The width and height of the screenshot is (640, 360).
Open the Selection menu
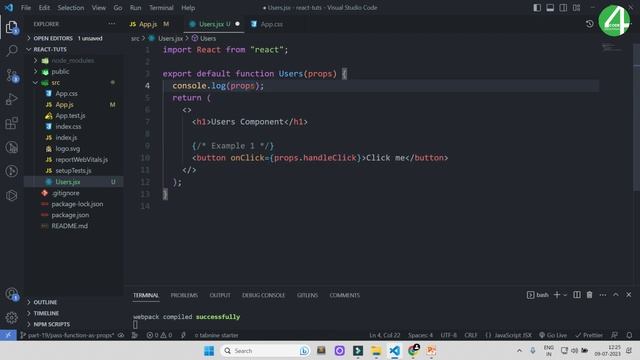point(71,8)
